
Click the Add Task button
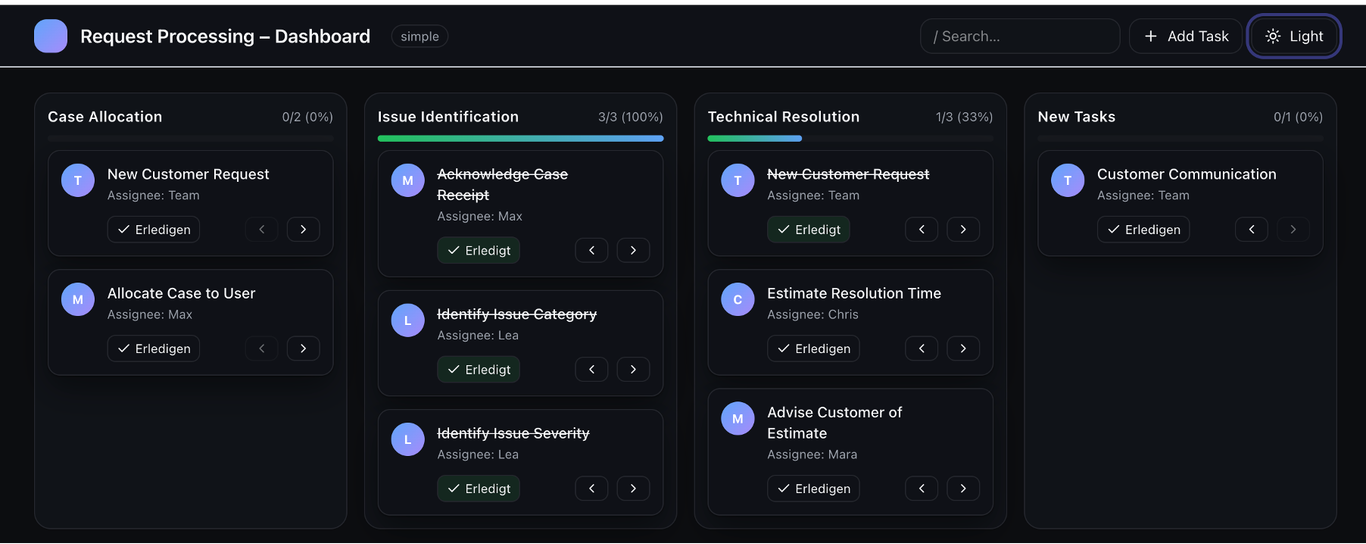coord(1185,36)
